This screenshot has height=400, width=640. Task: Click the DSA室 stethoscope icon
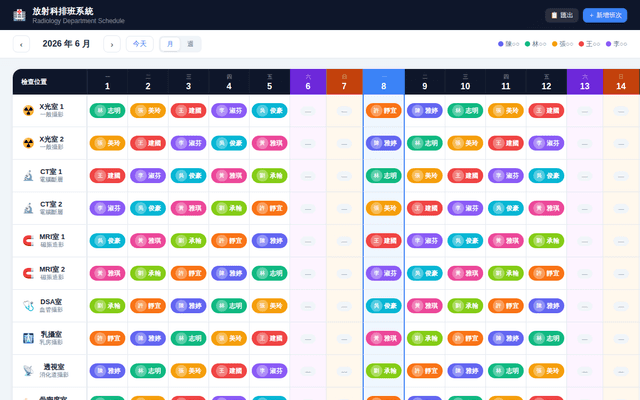point(28,306)
